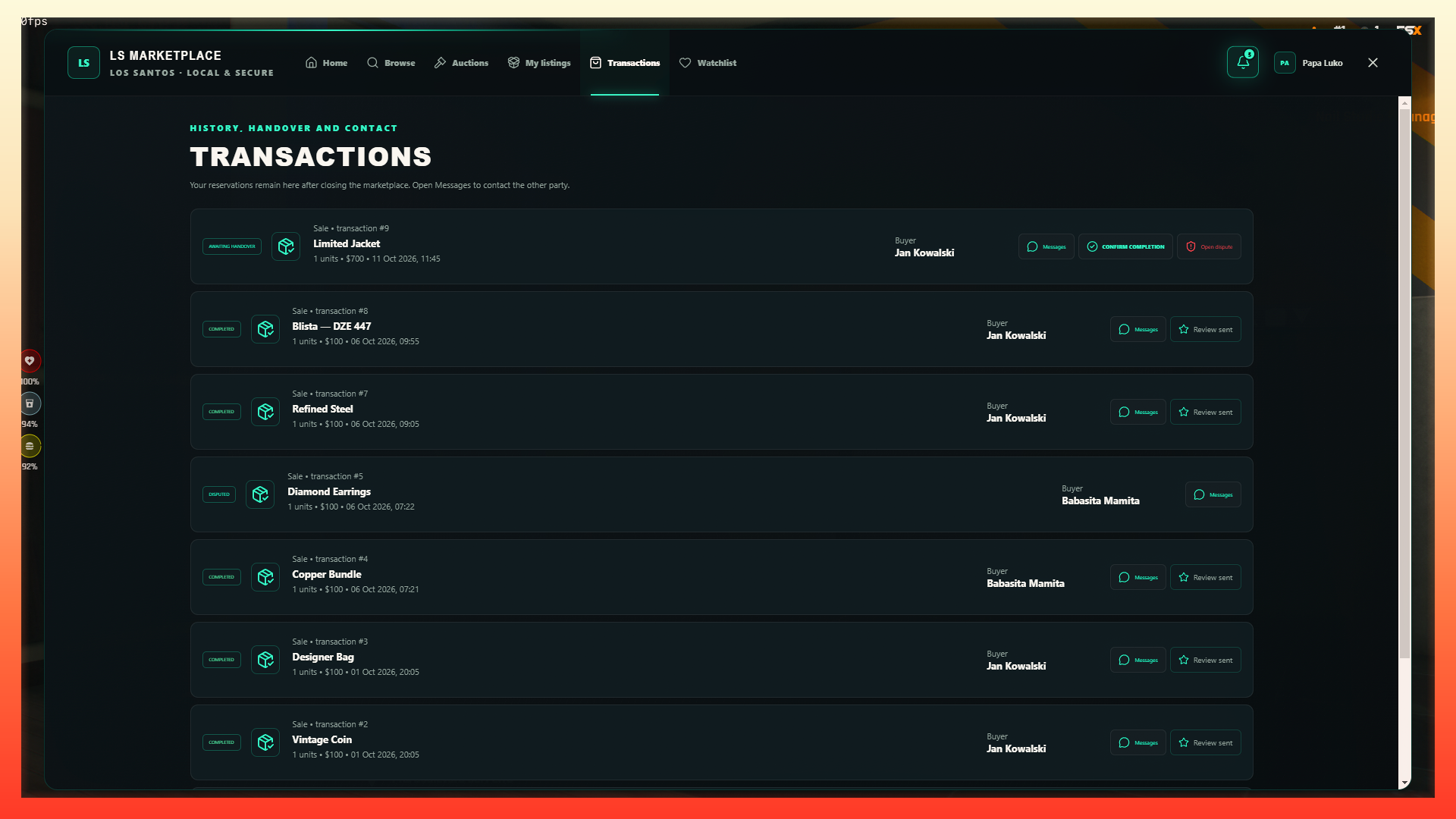
Task: Click the Awaiting Handover status badge
Action: (232, 246)
